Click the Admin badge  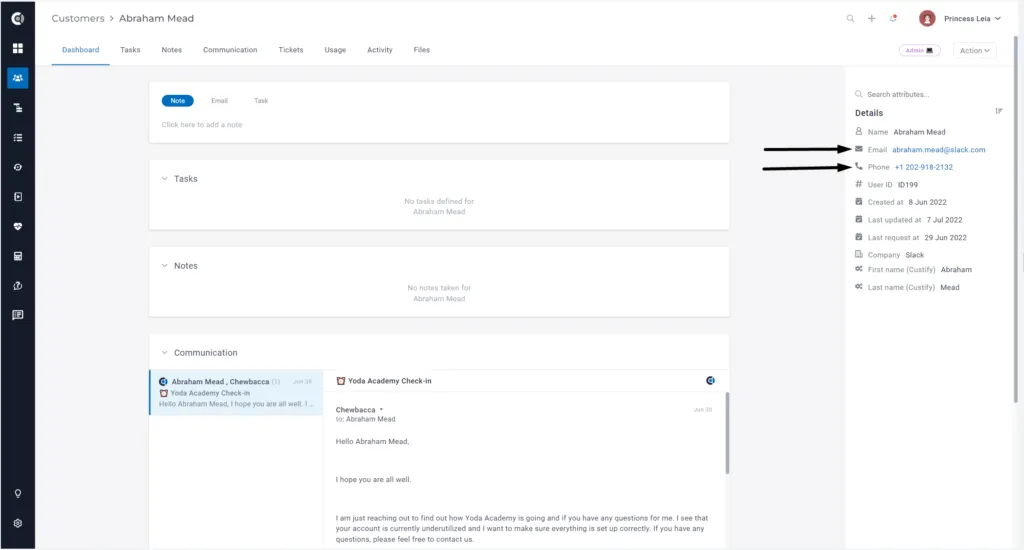click(920, 50)
